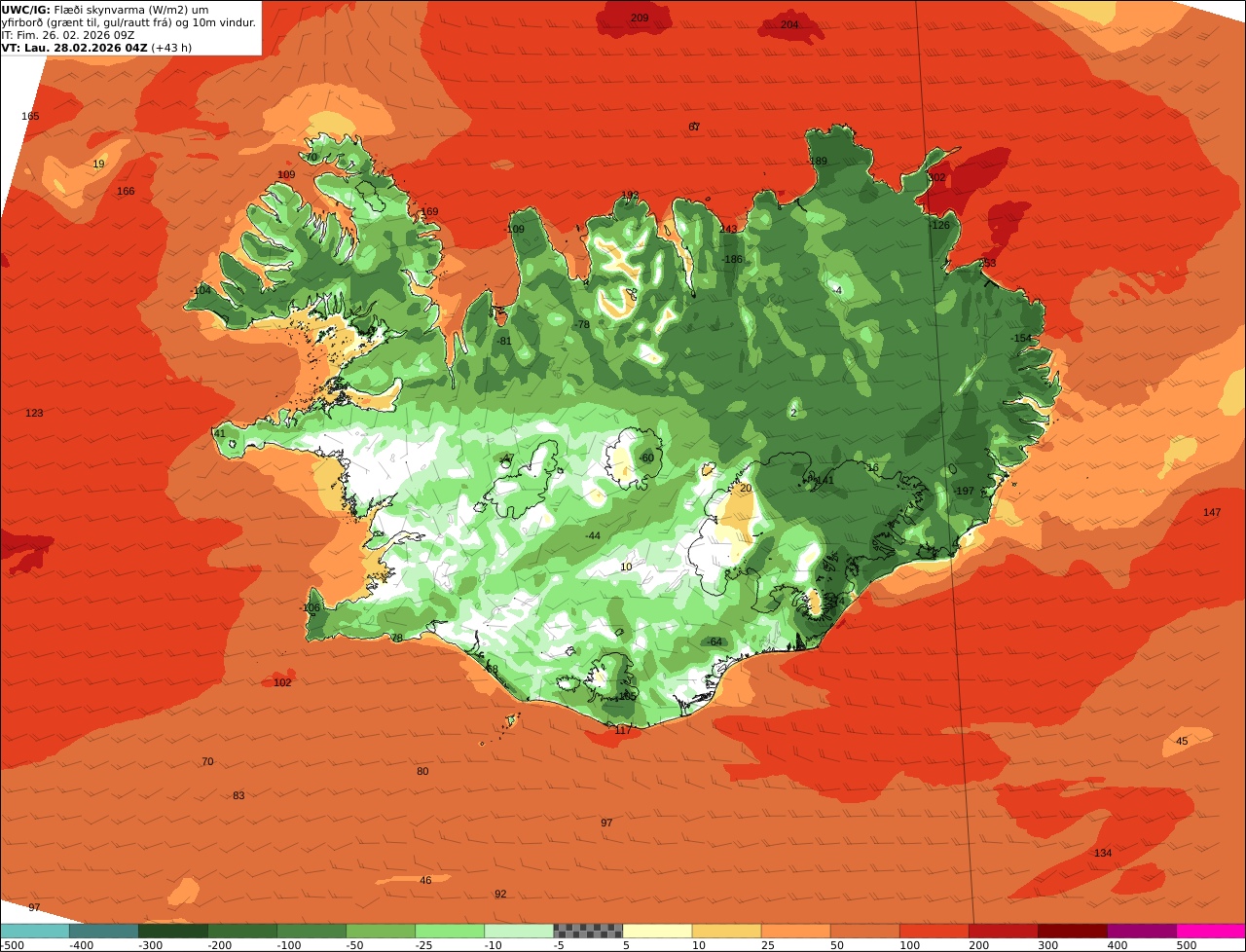Select the map value 102
This screenshot has width=1246, height=952.
[282, 682]
